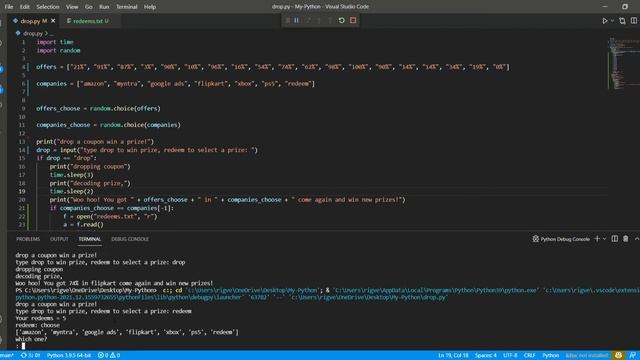Open the Terminal menu

coord(127,7)
